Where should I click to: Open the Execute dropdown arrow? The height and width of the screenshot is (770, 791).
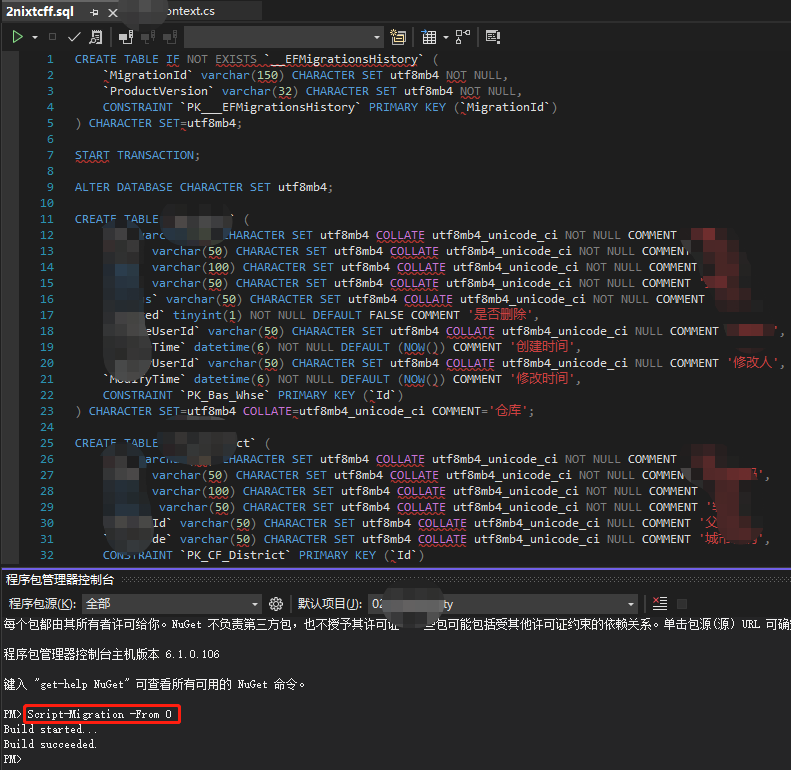click(x=35, y=37)
